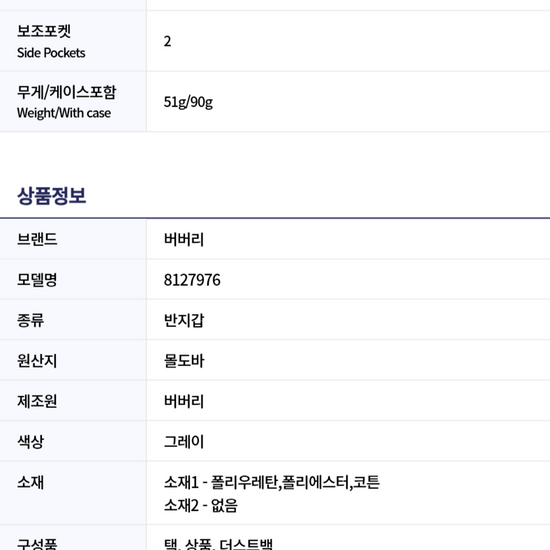Image resolution: width=550 pixels, height=550 pixels.
Task: Select the 종류 row label
Action: point(31,320)
